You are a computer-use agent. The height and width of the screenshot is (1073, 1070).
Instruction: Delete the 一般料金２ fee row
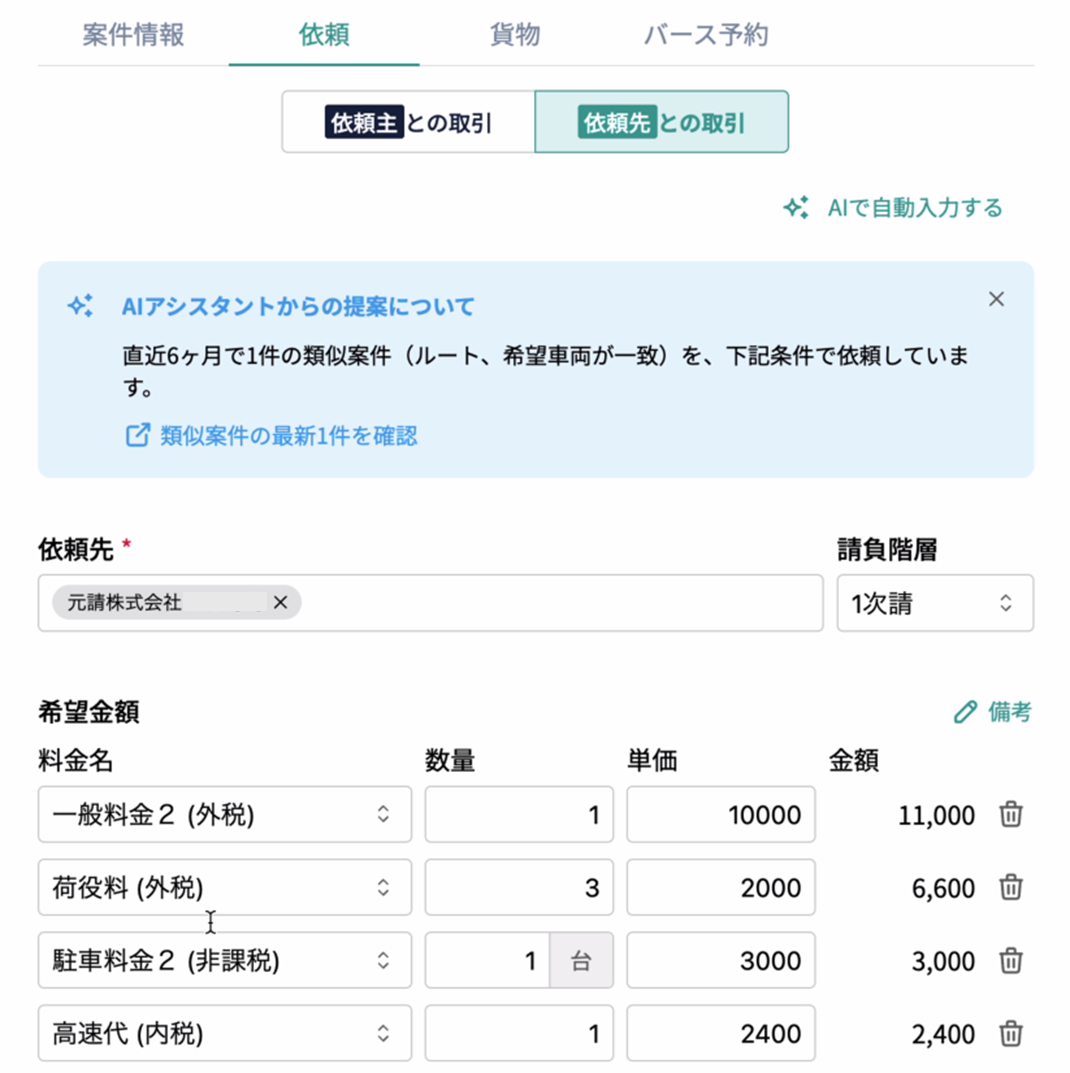pyautogui.click(x=1011, y=815)
